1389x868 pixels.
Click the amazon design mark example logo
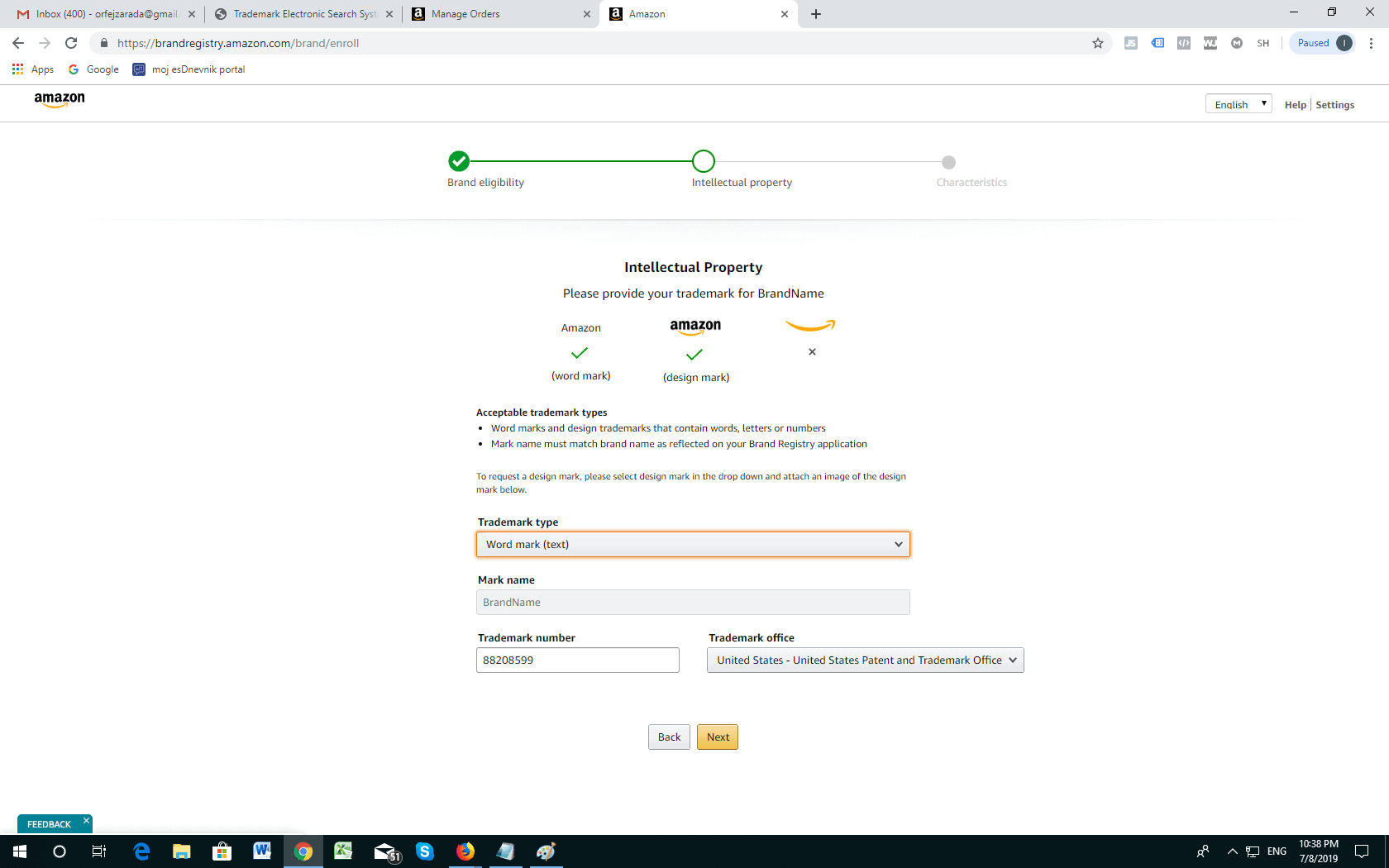(695, 327)
